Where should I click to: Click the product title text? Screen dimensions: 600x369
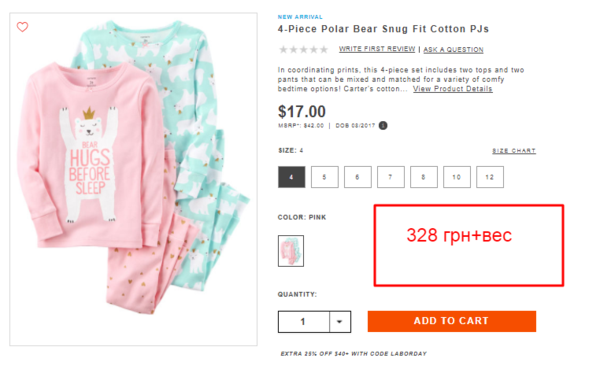383,29
